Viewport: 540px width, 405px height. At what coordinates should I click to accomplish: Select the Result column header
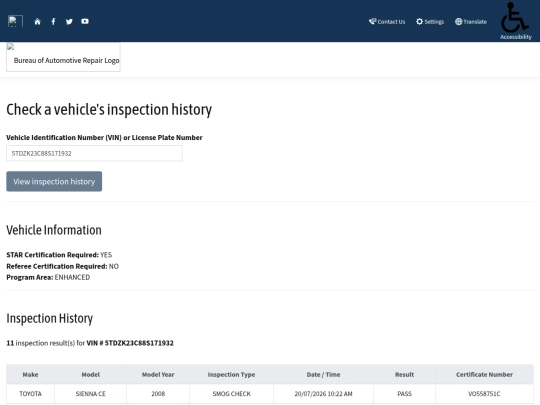(404, 374)
